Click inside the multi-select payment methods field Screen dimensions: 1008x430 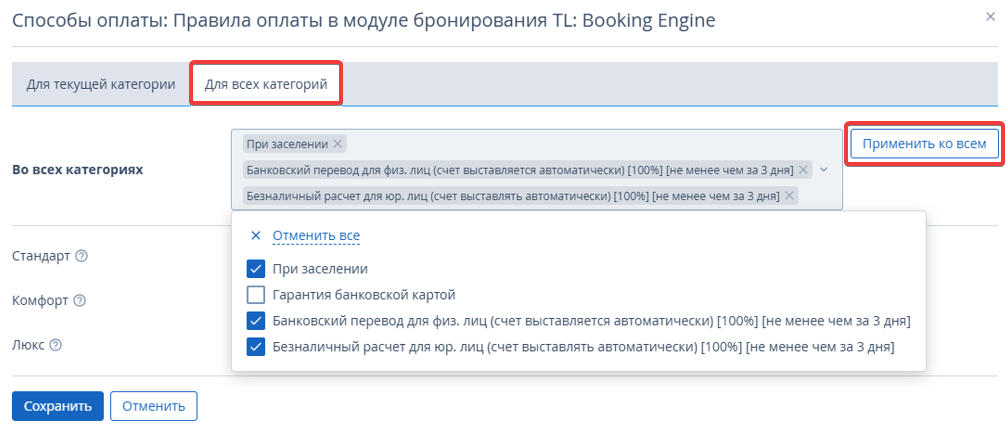537,170
